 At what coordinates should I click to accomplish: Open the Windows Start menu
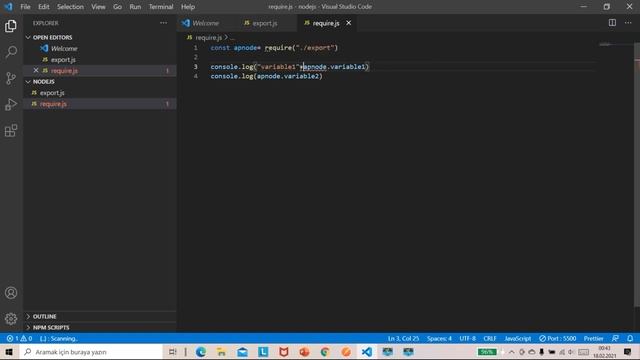(x=9, y=352)
